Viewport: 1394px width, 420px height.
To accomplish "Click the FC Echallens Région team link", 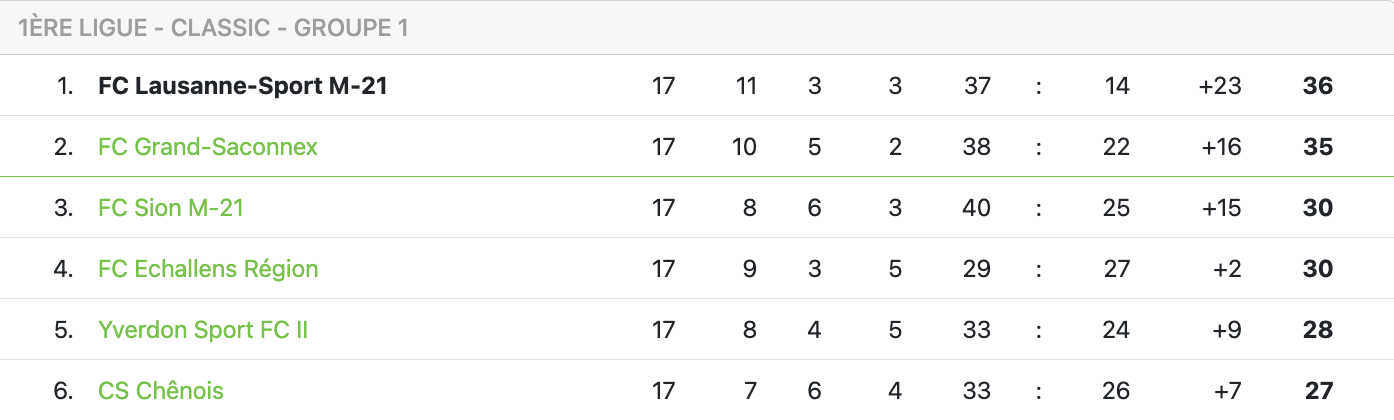I will (x=208, y=269).
